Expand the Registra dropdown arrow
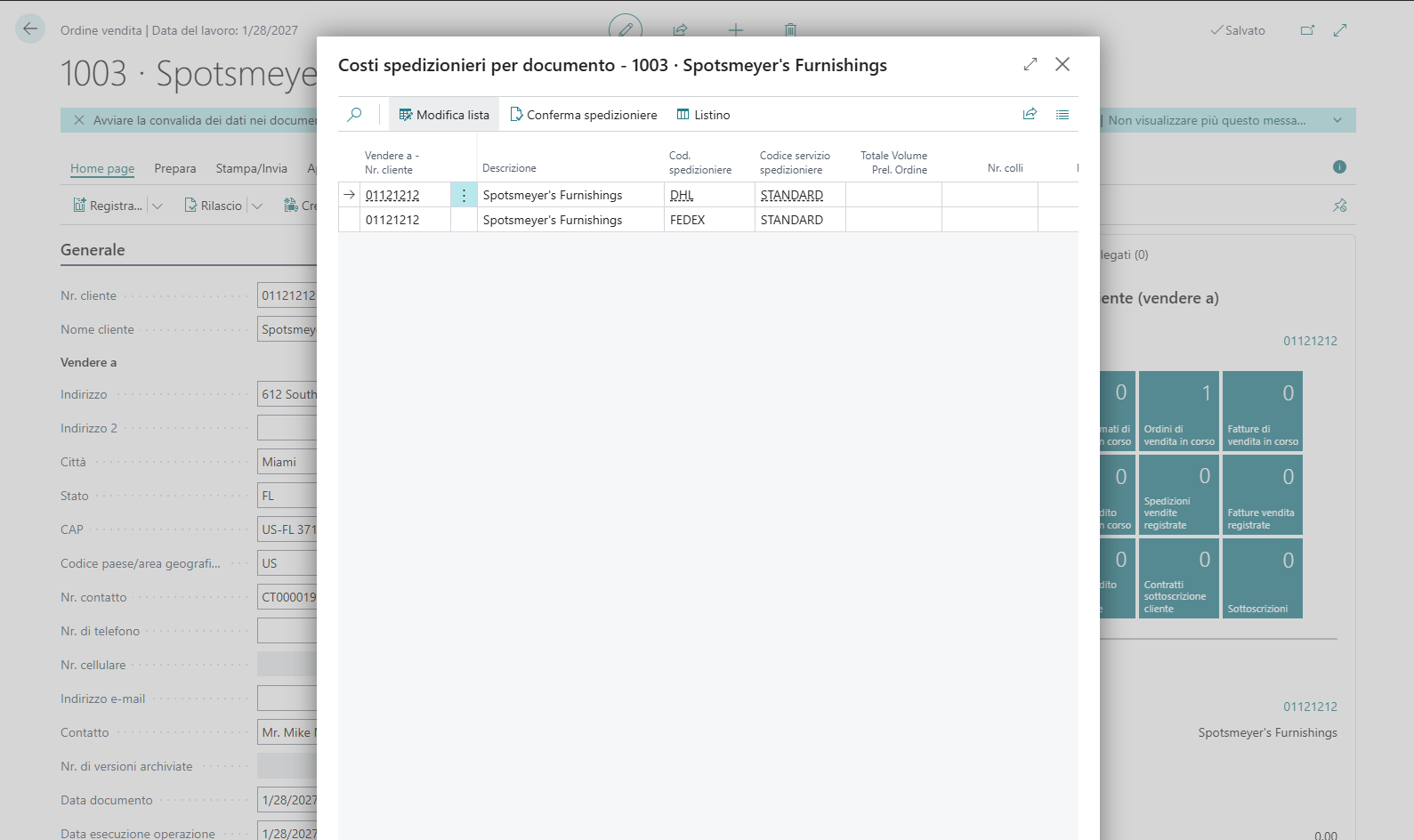The image size is (1414, 840). pos(158,206)
